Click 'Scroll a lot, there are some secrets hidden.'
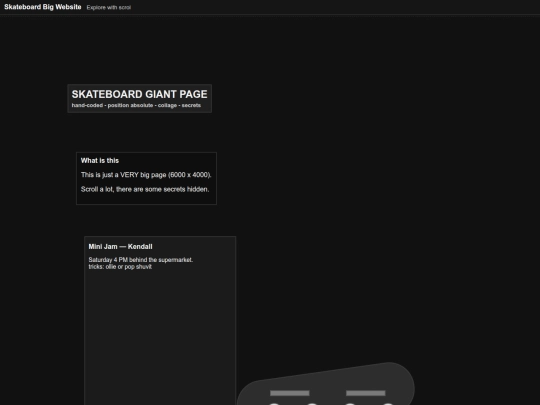Image resolution: width=540 pixels, height=405 pixels. pos(145,189)
